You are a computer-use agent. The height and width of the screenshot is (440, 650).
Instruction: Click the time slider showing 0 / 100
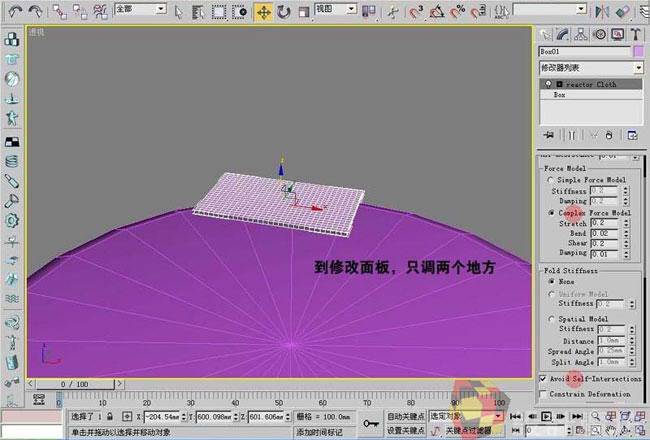pos(75,384)
